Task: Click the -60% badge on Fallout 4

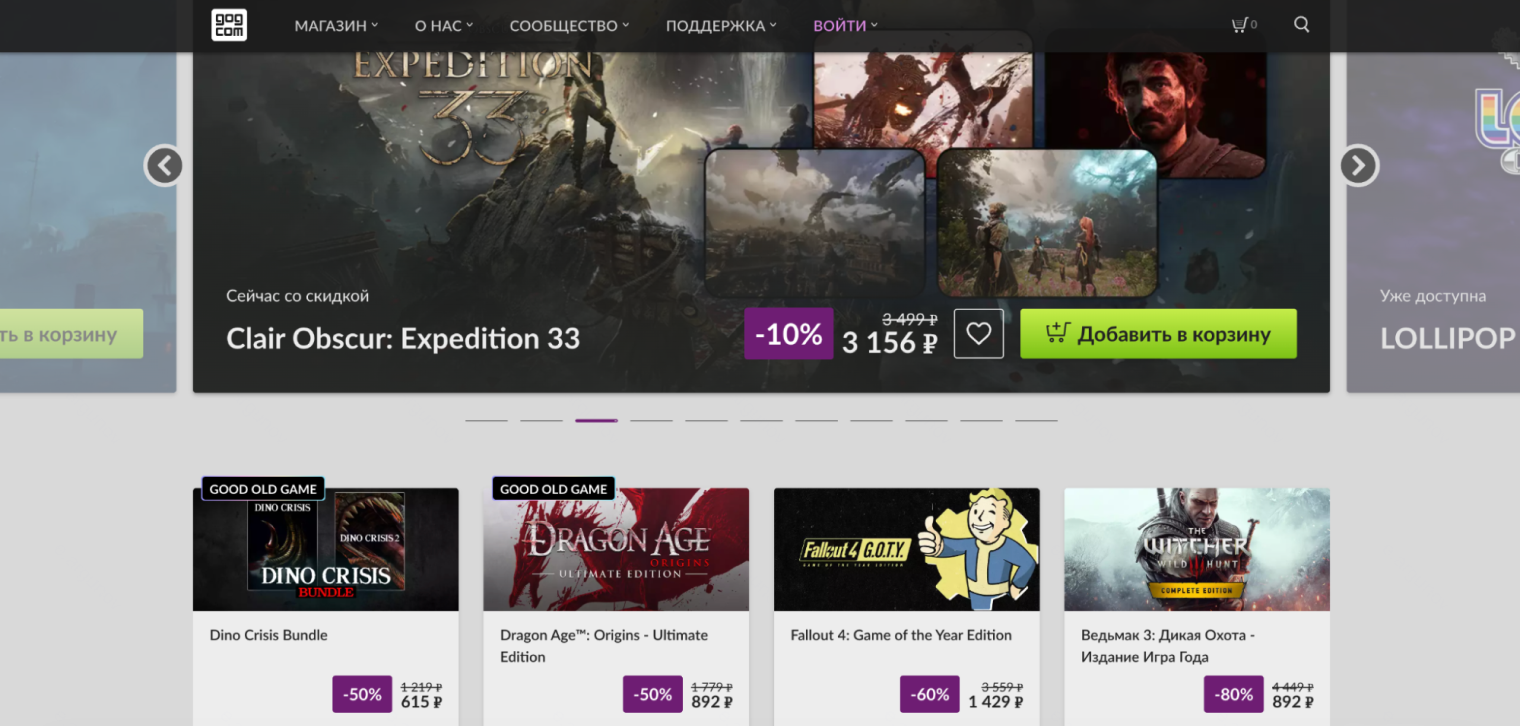Action: 929,694
